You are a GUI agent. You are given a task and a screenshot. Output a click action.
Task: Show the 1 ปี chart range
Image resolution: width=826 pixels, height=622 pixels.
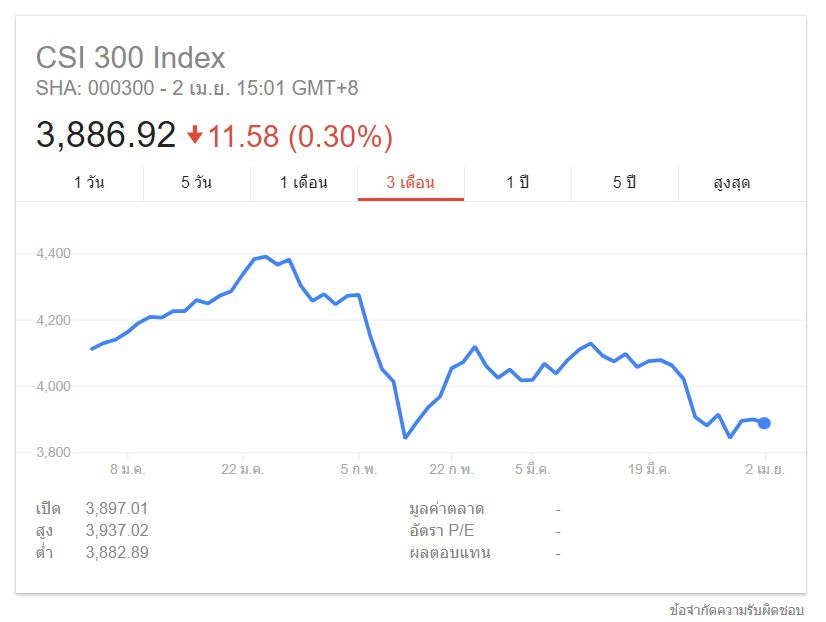point(517,183)
